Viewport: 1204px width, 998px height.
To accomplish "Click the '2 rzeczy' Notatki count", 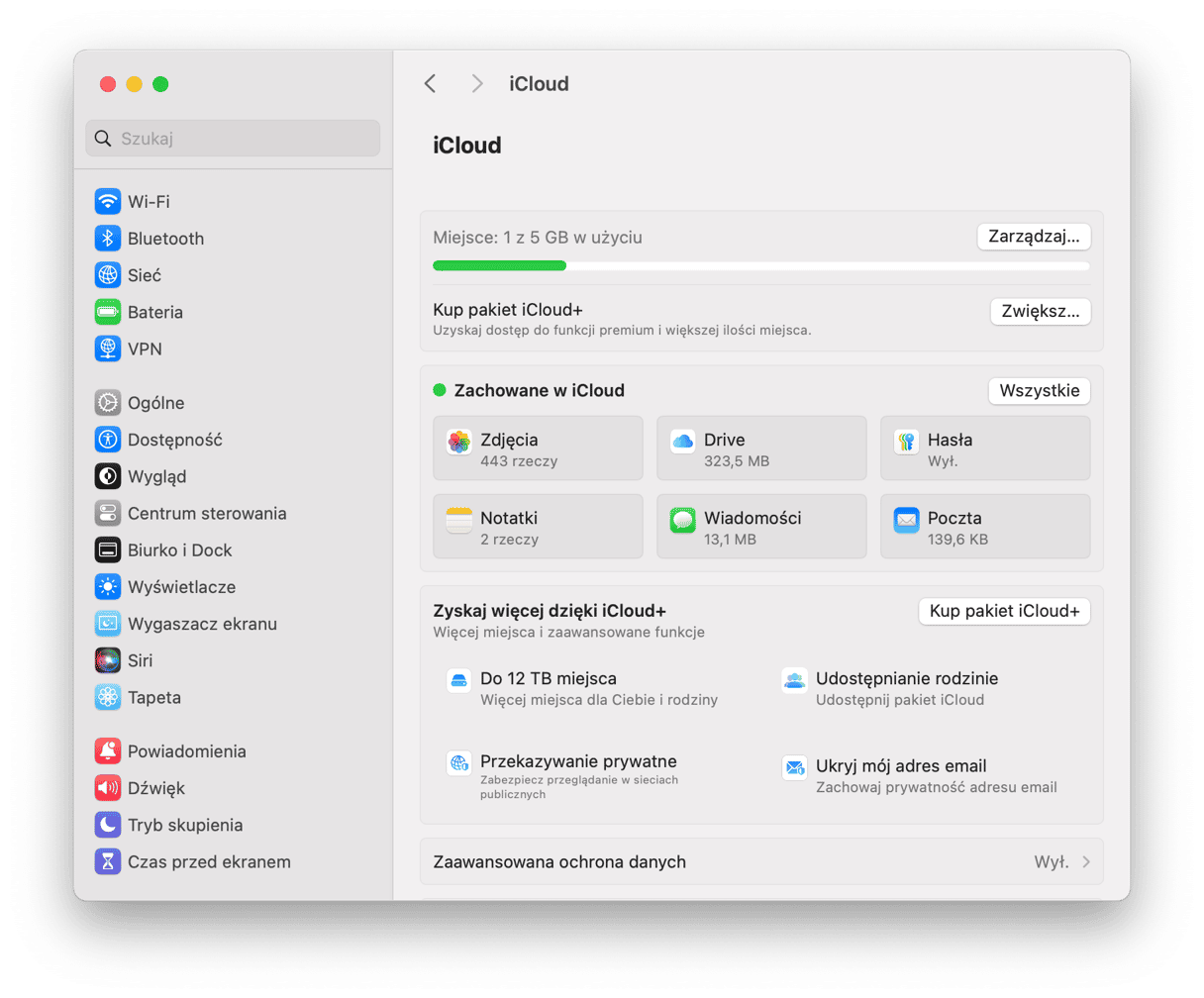I will [510, 540].
